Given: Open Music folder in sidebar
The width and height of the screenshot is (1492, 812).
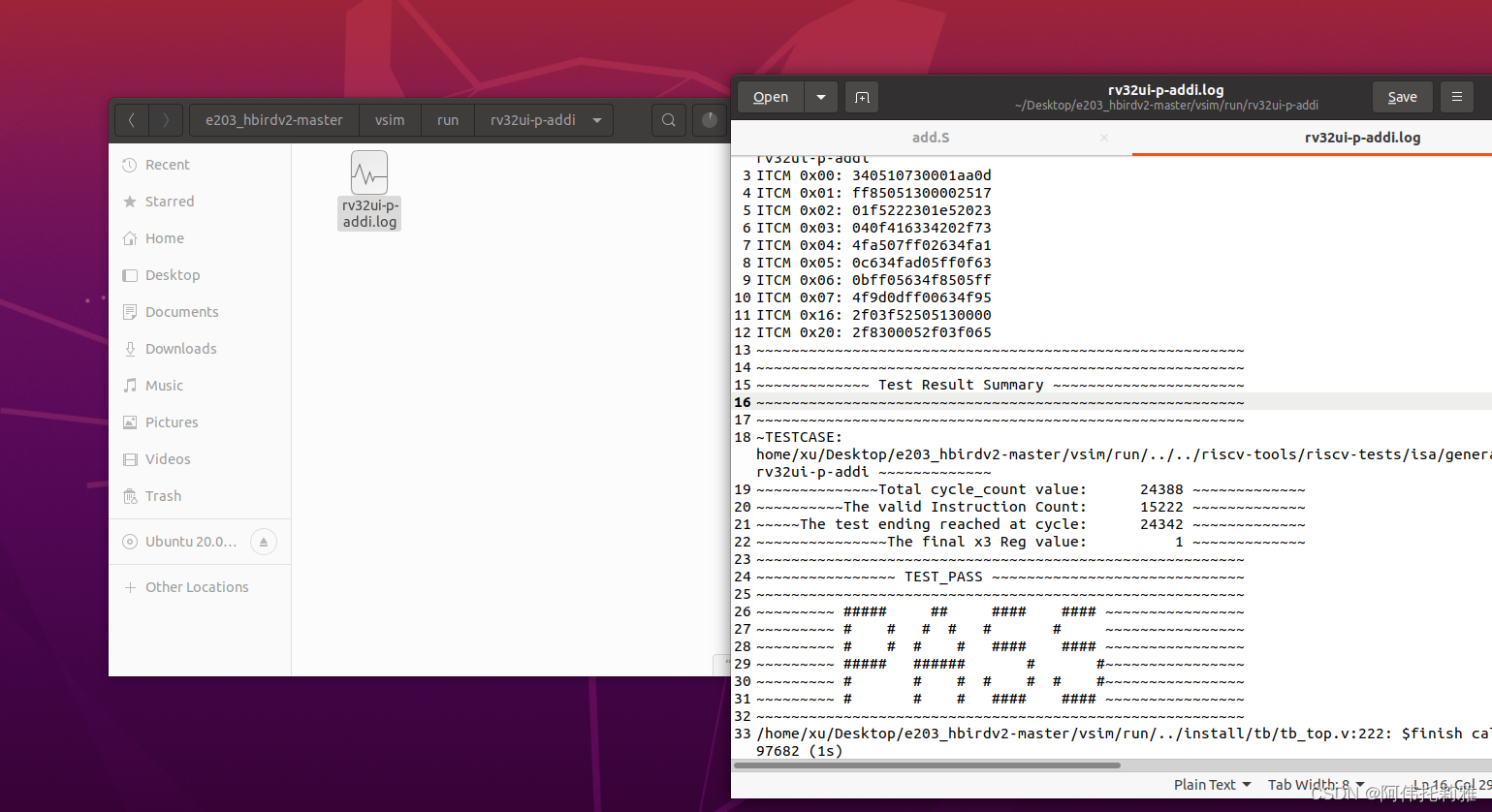Looking at the screenshot, I should pyautogui.click(x=200, y=386).
